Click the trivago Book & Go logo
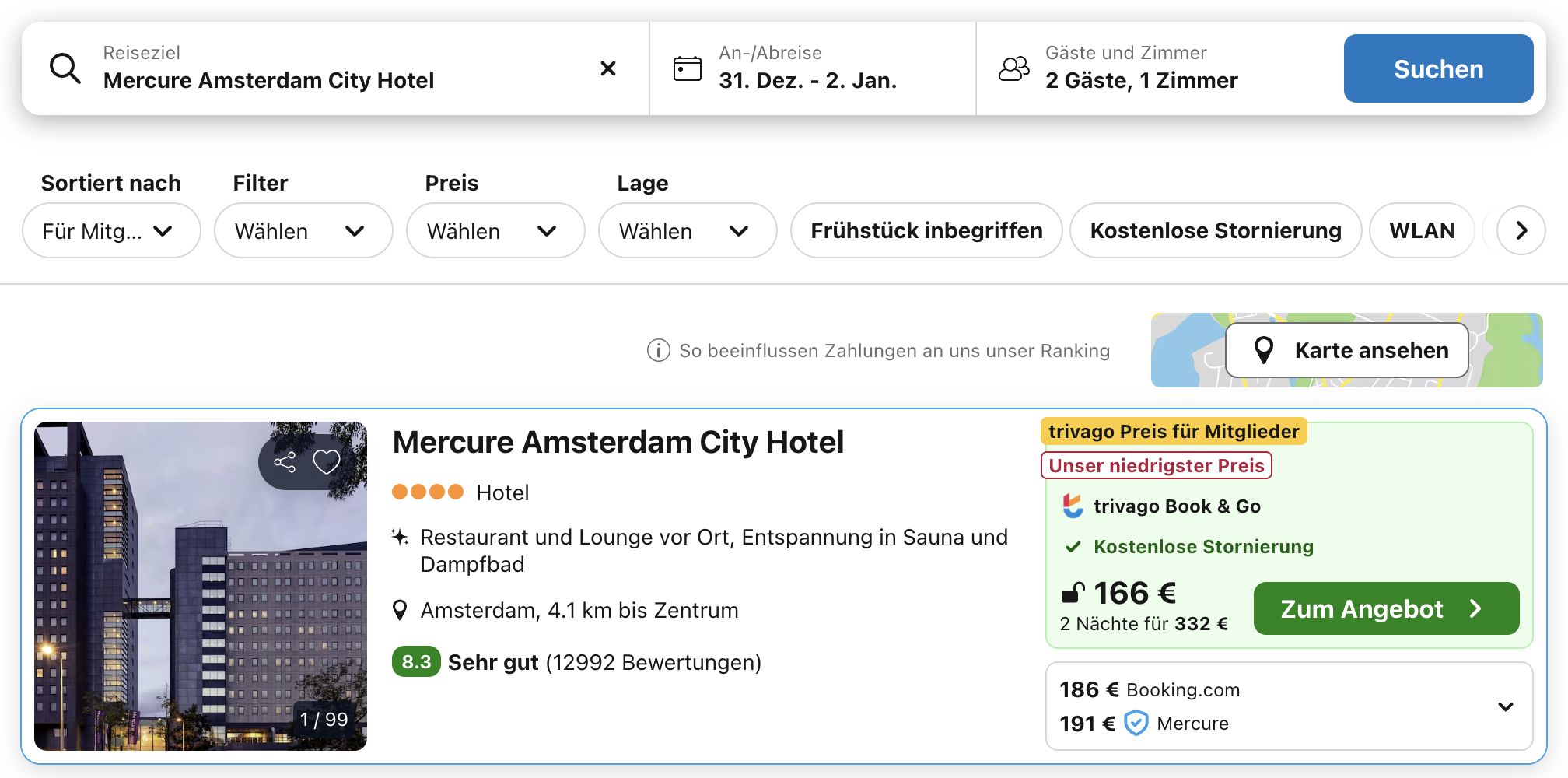 [x=1073, y=506]
